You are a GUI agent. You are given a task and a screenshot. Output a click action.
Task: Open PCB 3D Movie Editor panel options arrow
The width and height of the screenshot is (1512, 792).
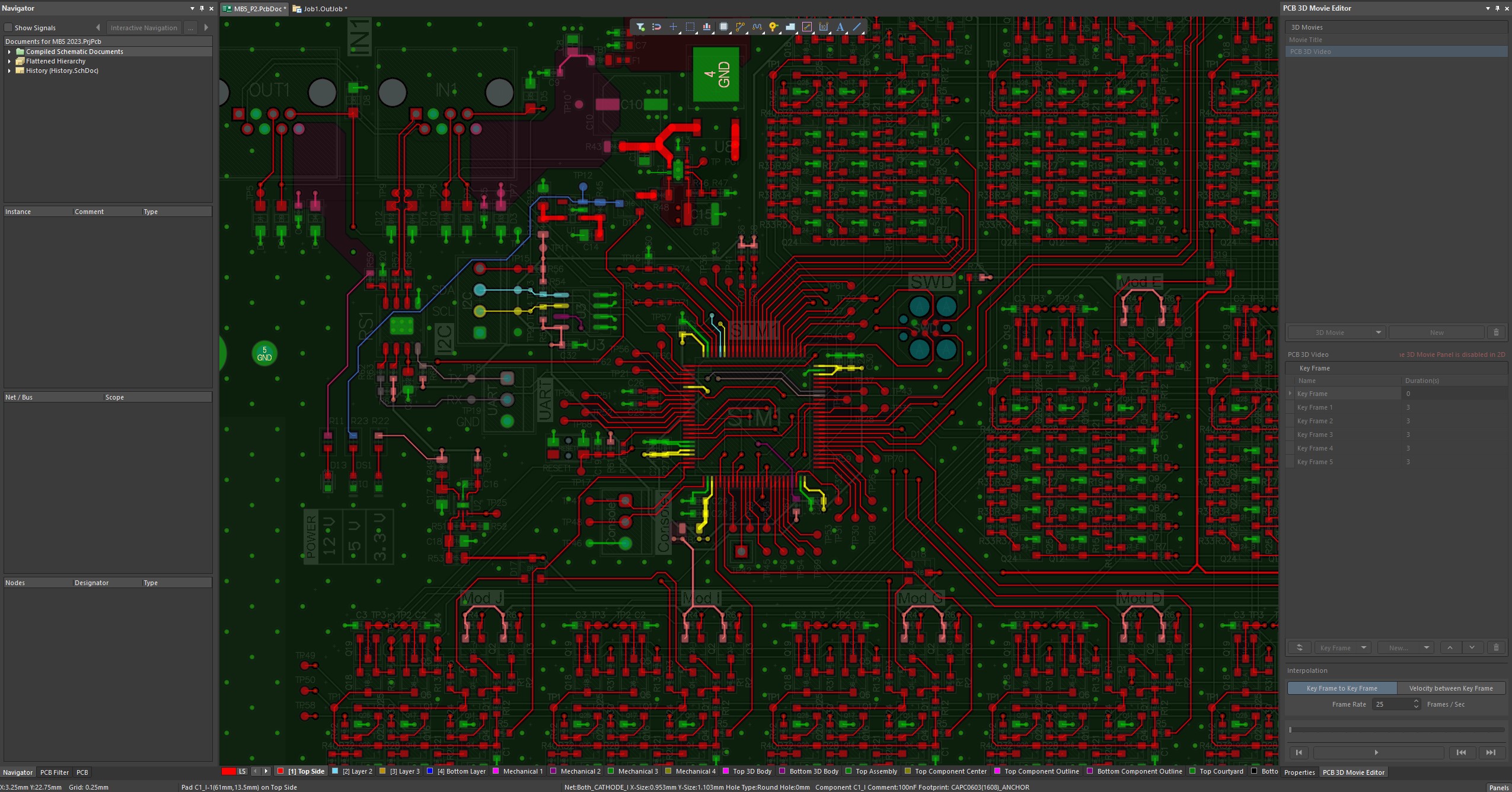(x=1487, y=8)
